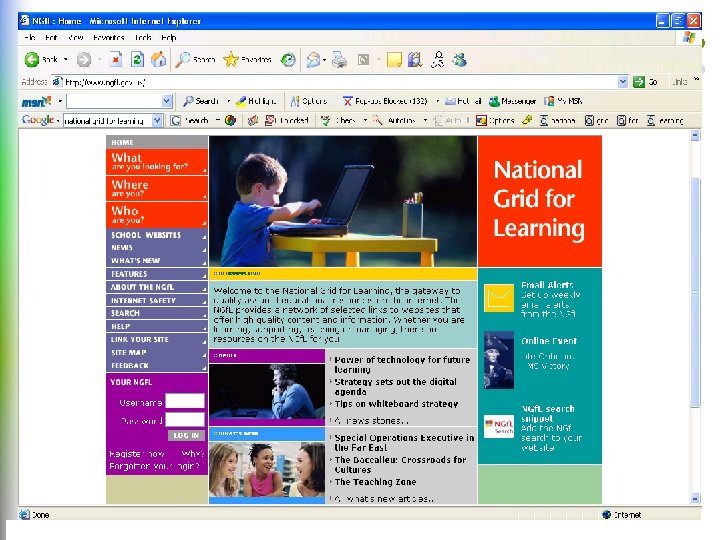Print the page with printer icon
This screenshot has height=540, width=720.
(340, 59)
